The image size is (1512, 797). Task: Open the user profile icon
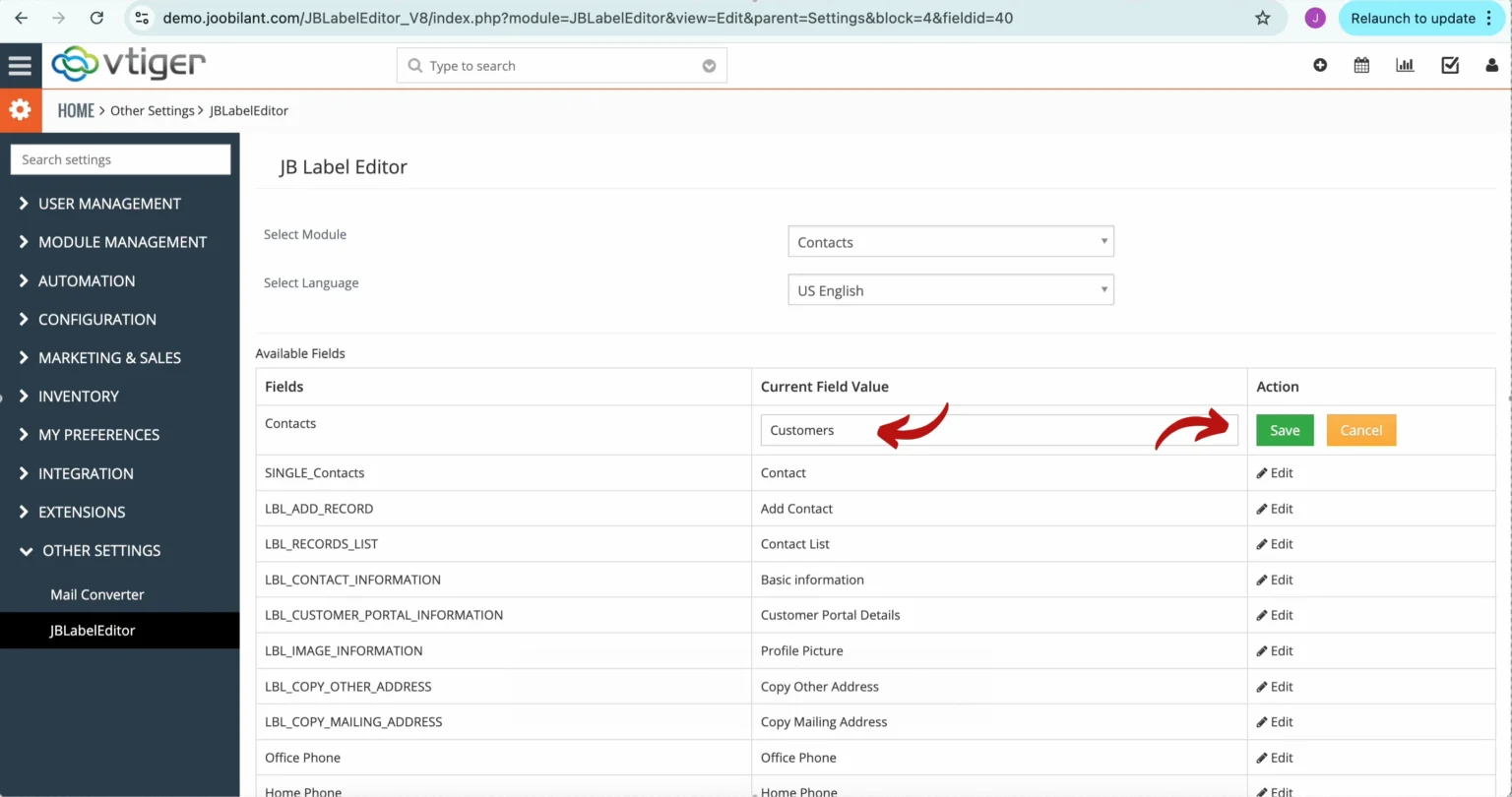(x=1491, y=65)
